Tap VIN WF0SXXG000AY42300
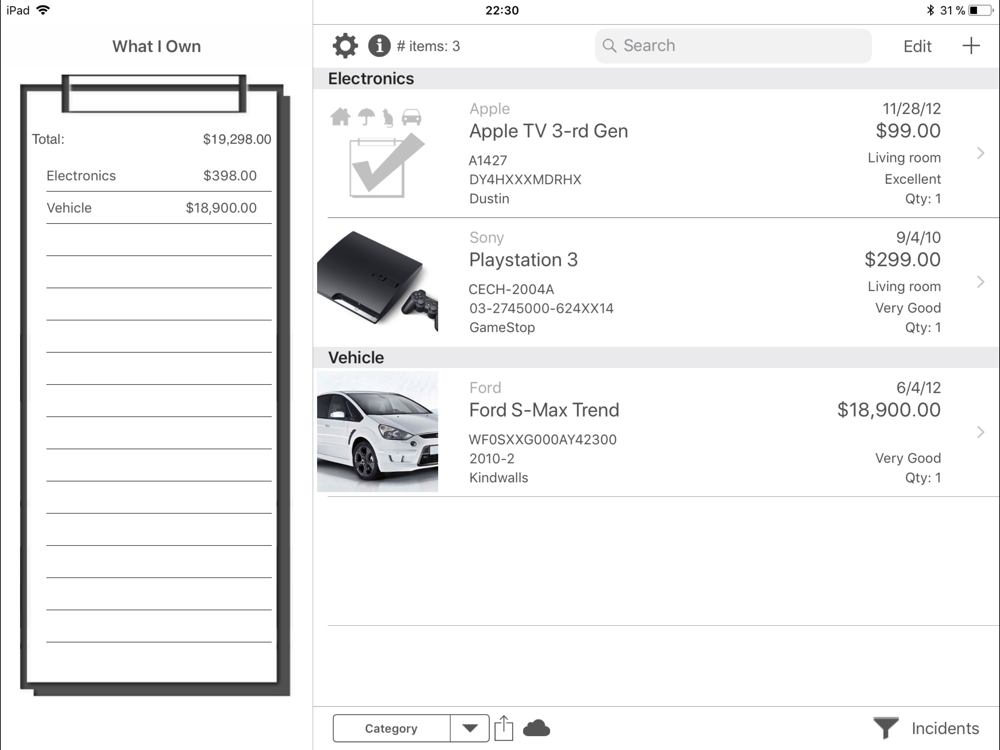1000x750 pixels. [543, 439]
